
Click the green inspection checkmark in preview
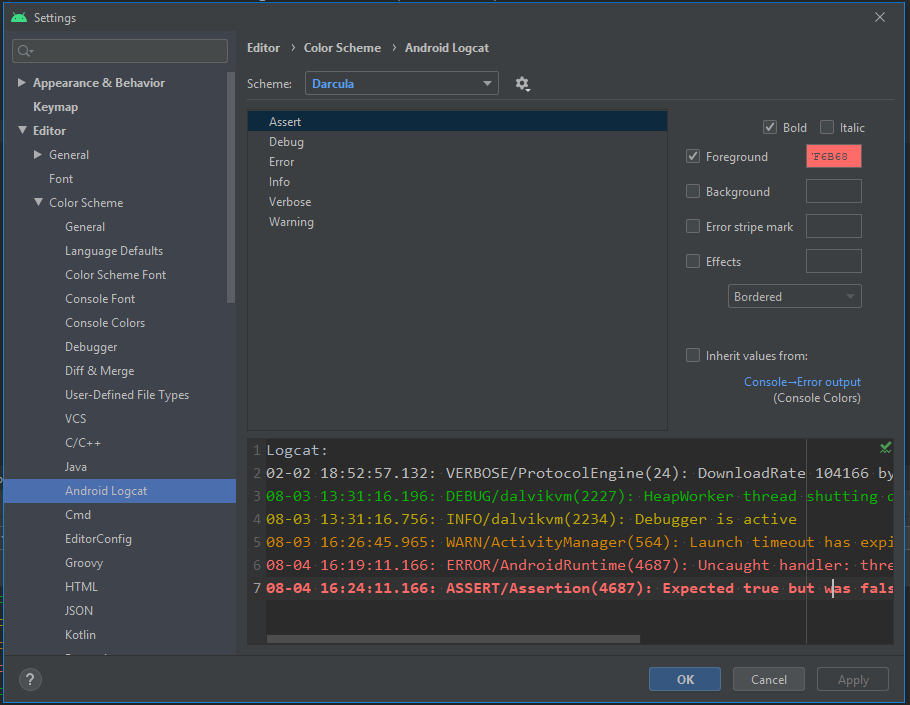tap(885, 447)
